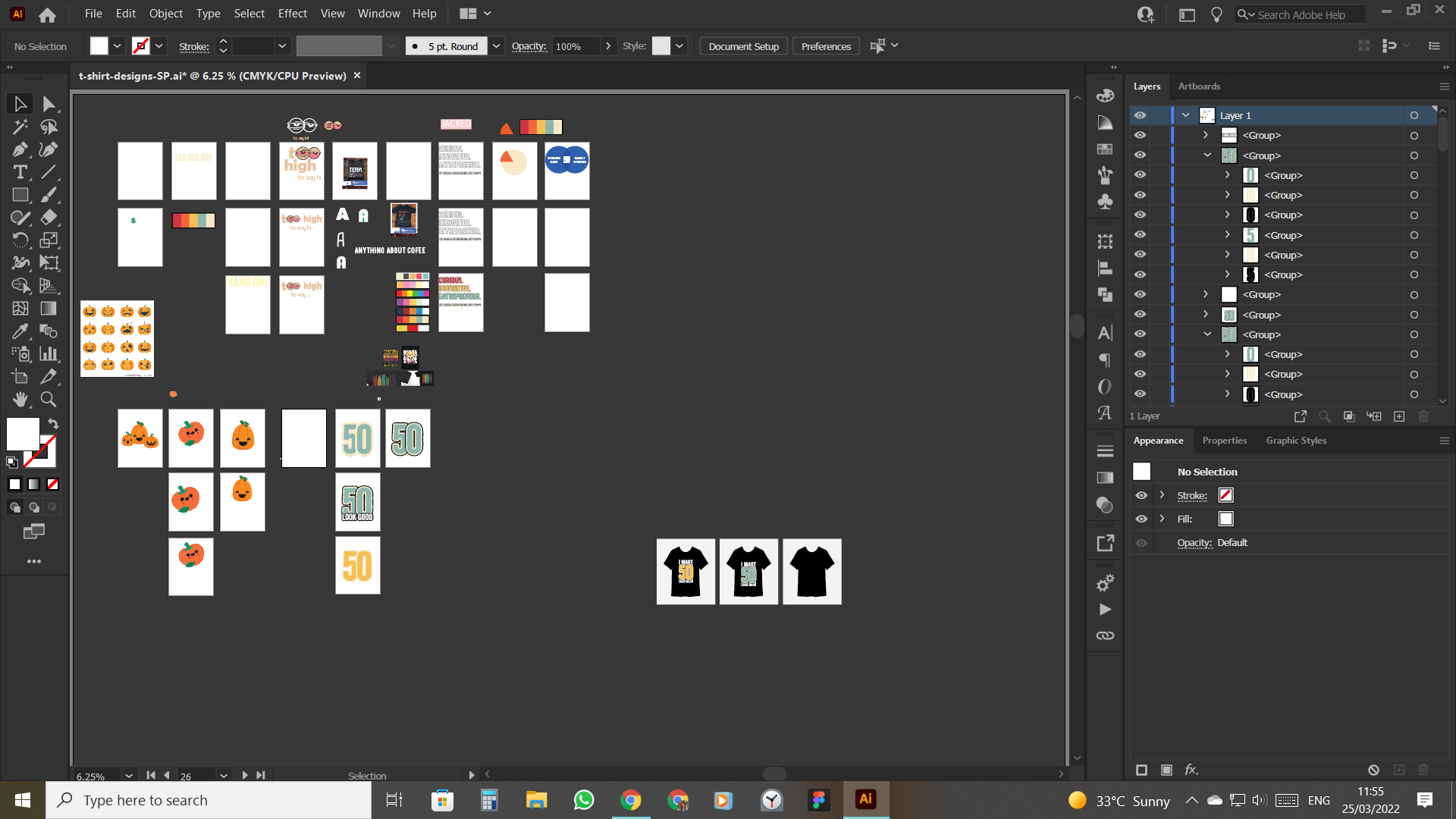Click the Document Setup button
The image size is (1456, 819).
tap(743, 45)
